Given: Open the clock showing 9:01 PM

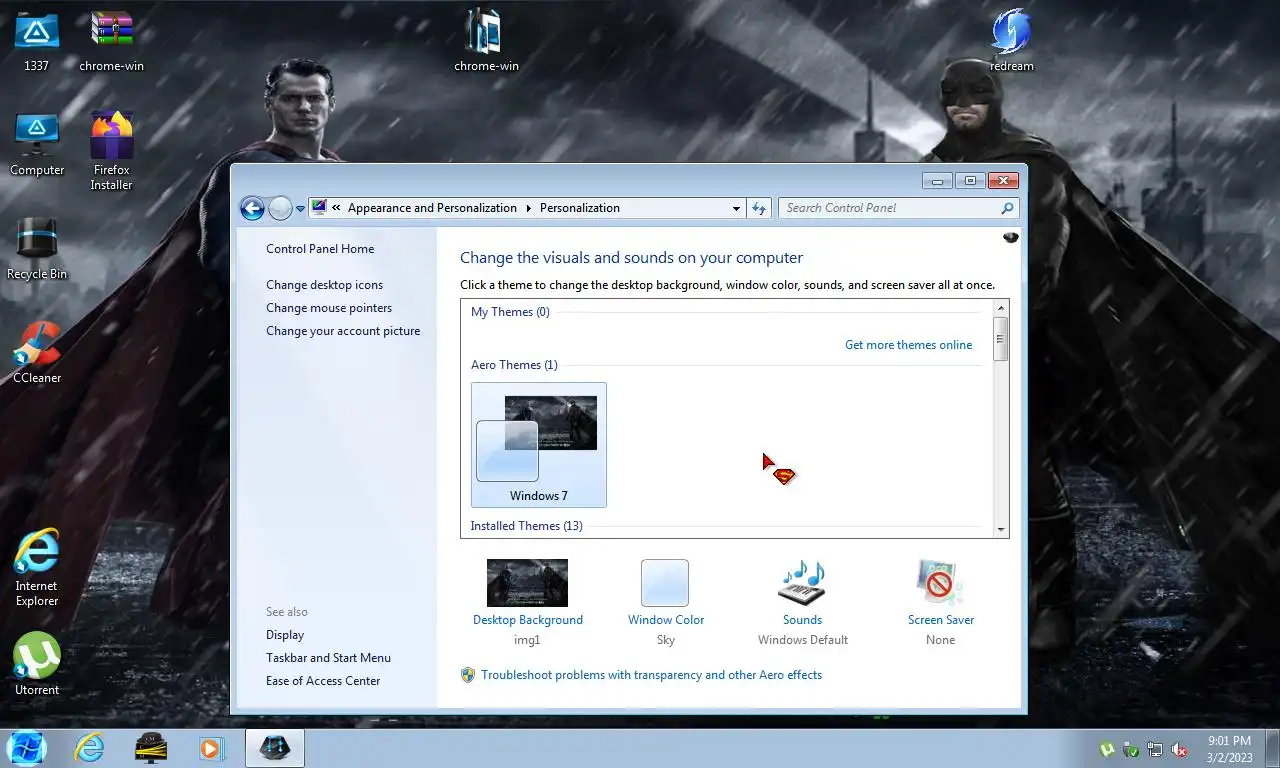Looking at the screenshot, I should tap(1229, 749).
